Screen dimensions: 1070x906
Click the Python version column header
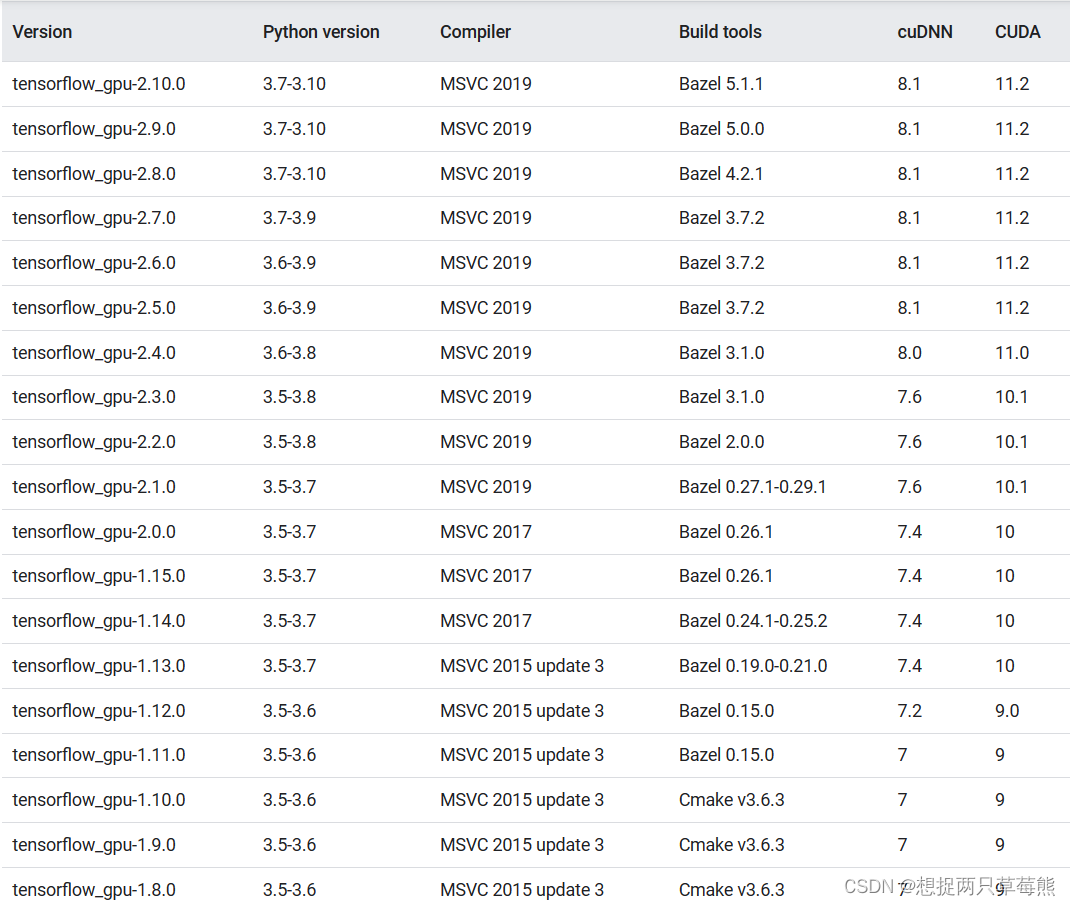tap(321, 32)
